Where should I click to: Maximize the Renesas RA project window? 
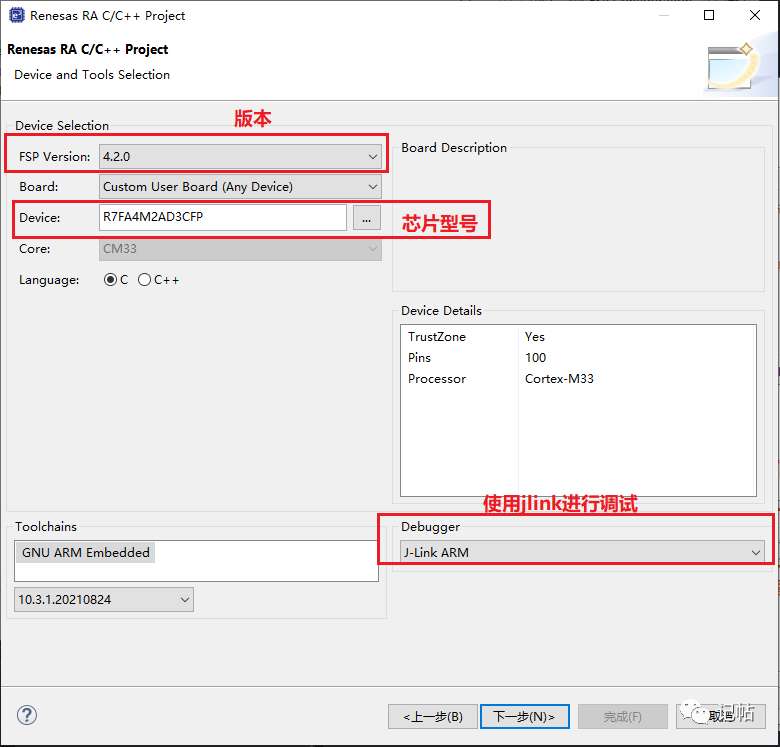[x=709, y=15]
